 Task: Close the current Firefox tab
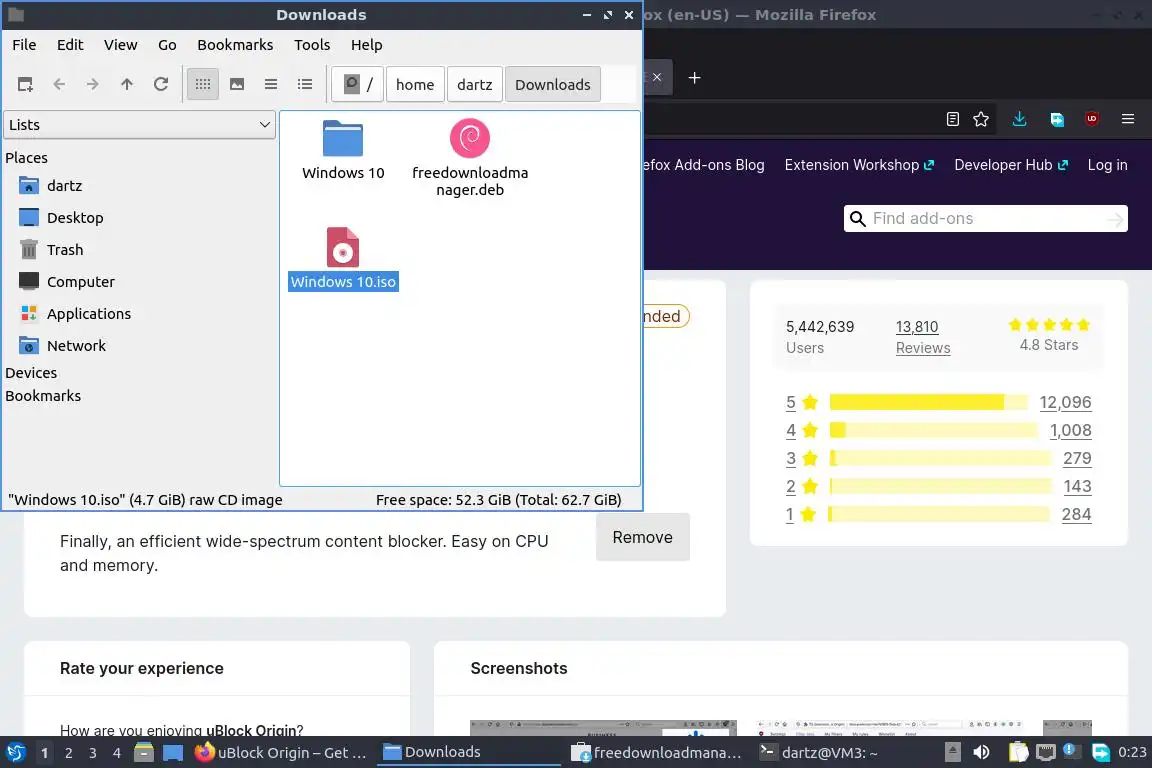coord(657,77)
